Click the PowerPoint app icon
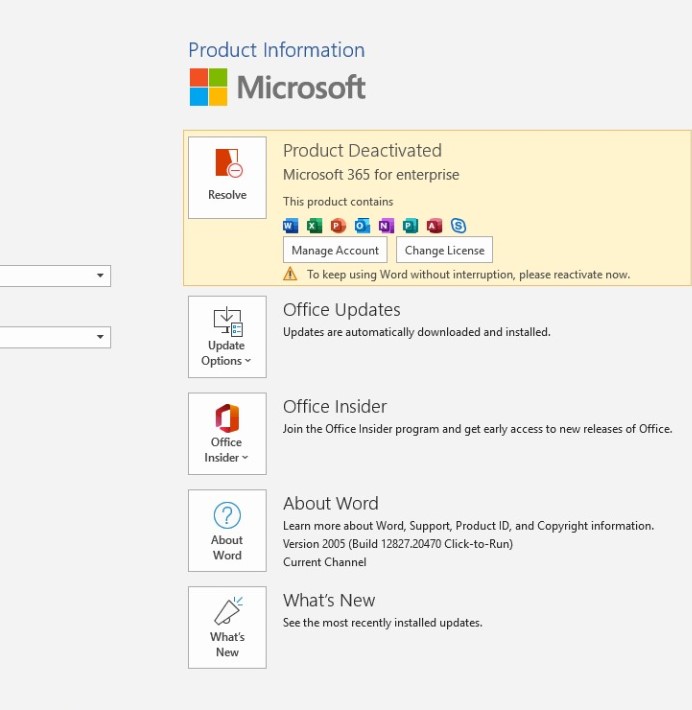 click(x=338, y=225)
